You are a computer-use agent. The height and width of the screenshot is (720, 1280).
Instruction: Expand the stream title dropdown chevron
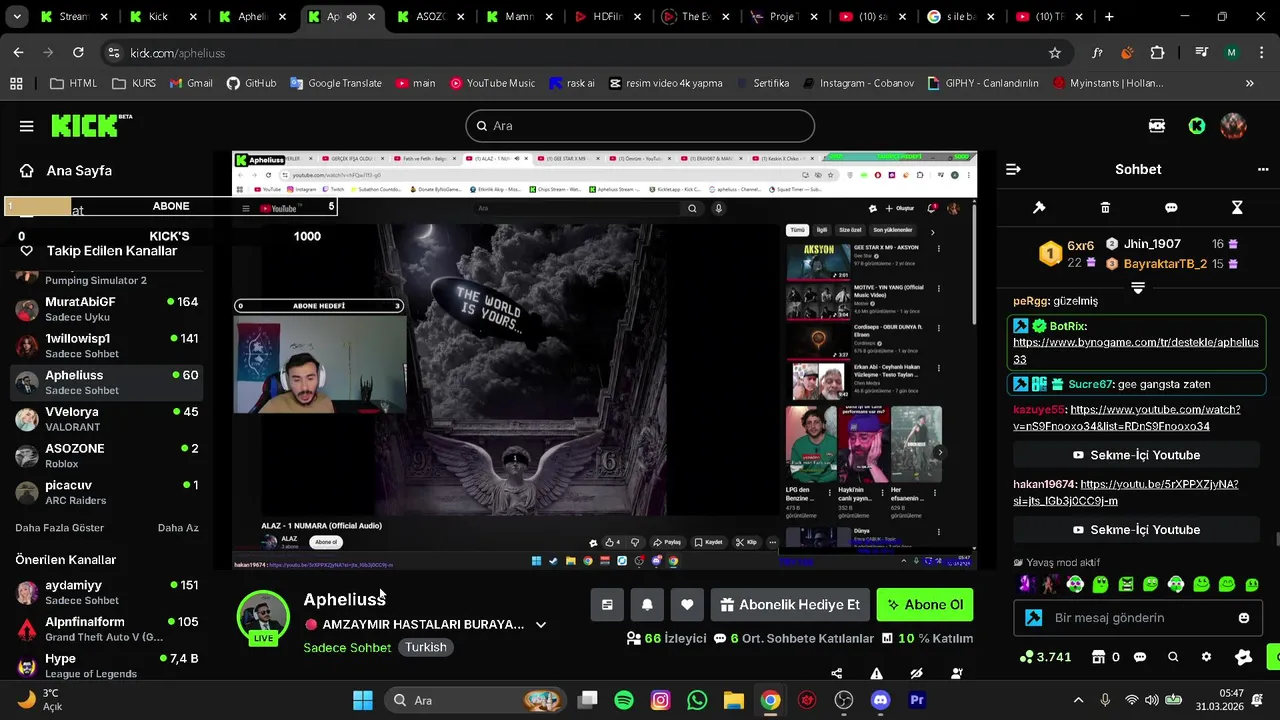[541, 625]
